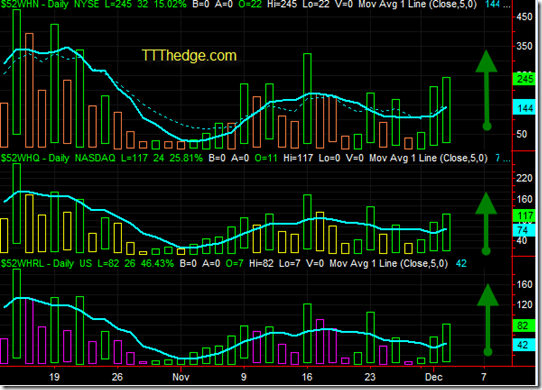Click the cyan 144 moving average marker
Image resolution: width=542 pixels, height=390 pixels.
point(525,109)
